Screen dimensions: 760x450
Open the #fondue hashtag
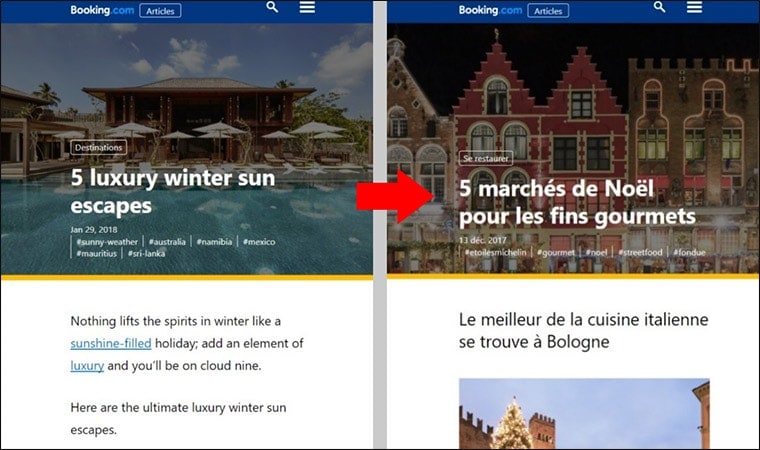tap(689, 253)
